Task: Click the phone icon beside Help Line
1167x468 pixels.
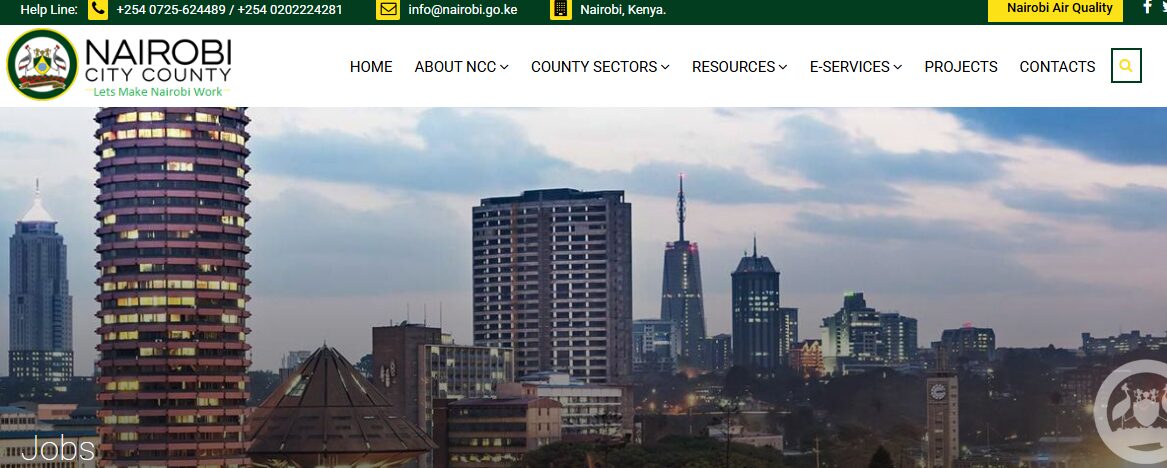Action: [x=97, y=10]
